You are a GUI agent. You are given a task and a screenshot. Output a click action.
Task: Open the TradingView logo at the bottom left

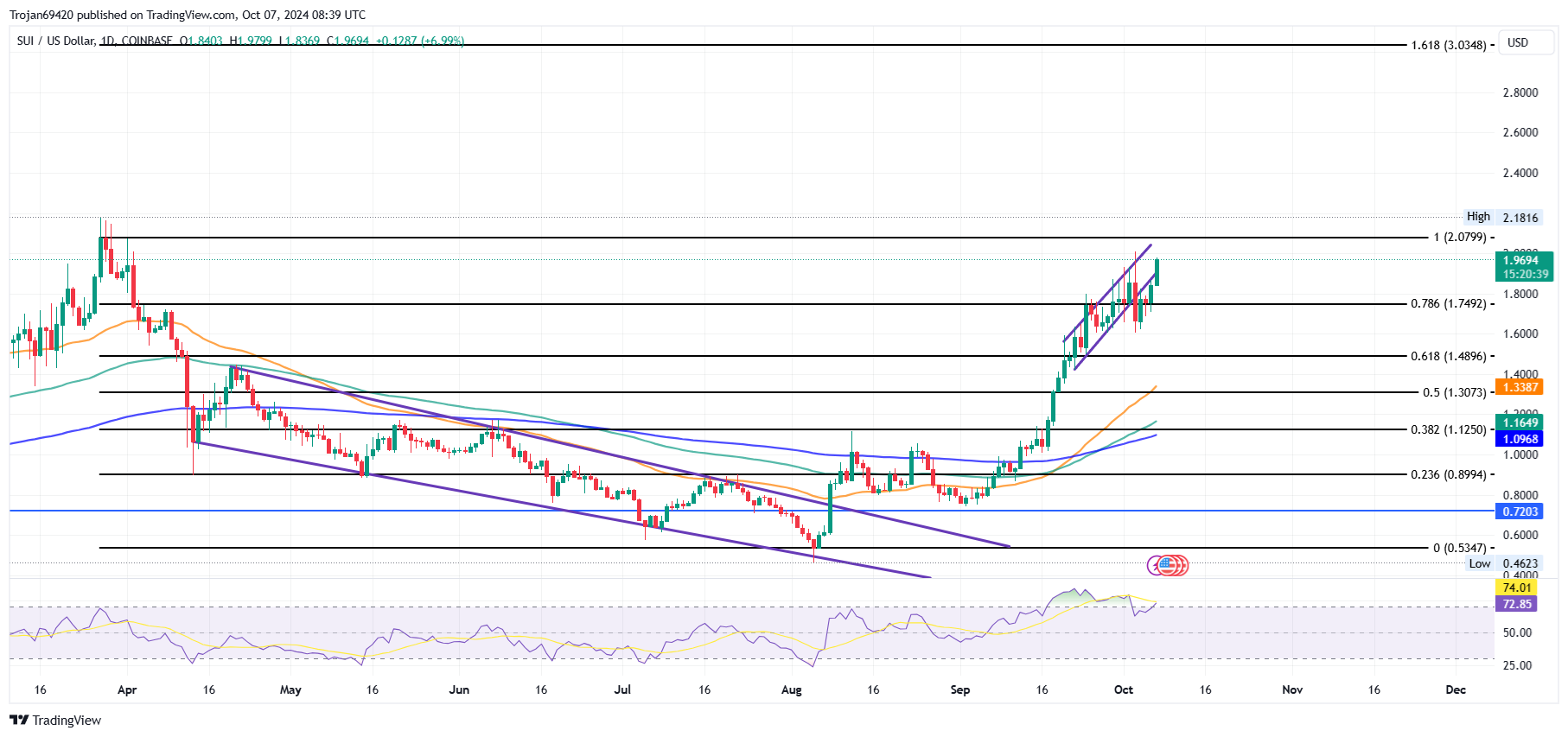point(55,721)
